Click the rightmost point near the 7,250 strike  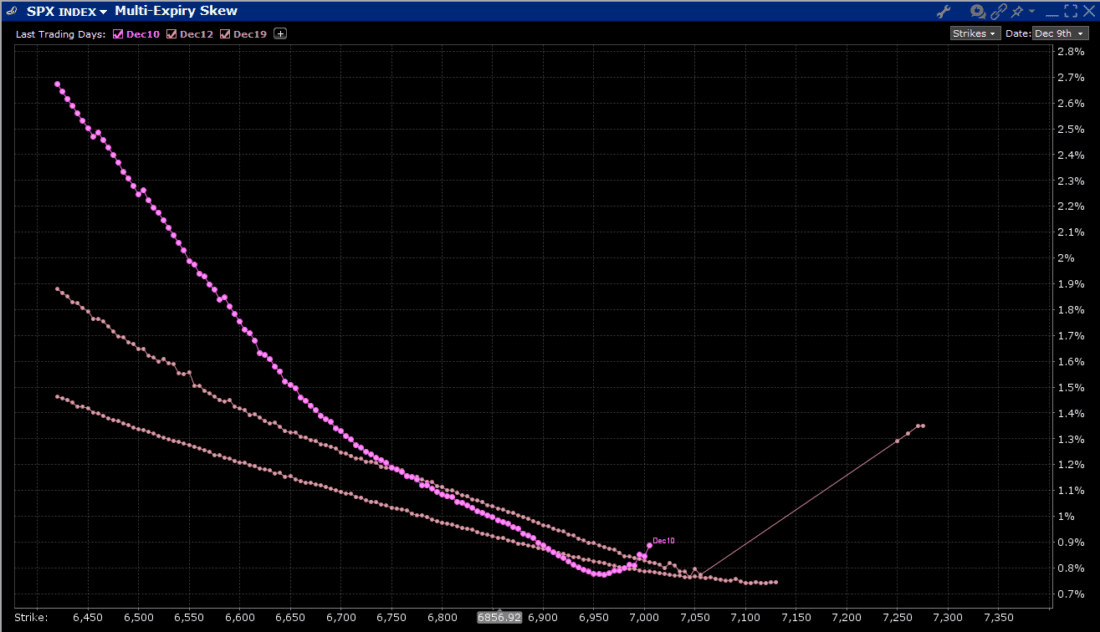pyautogui.click(x=921, y=425)
